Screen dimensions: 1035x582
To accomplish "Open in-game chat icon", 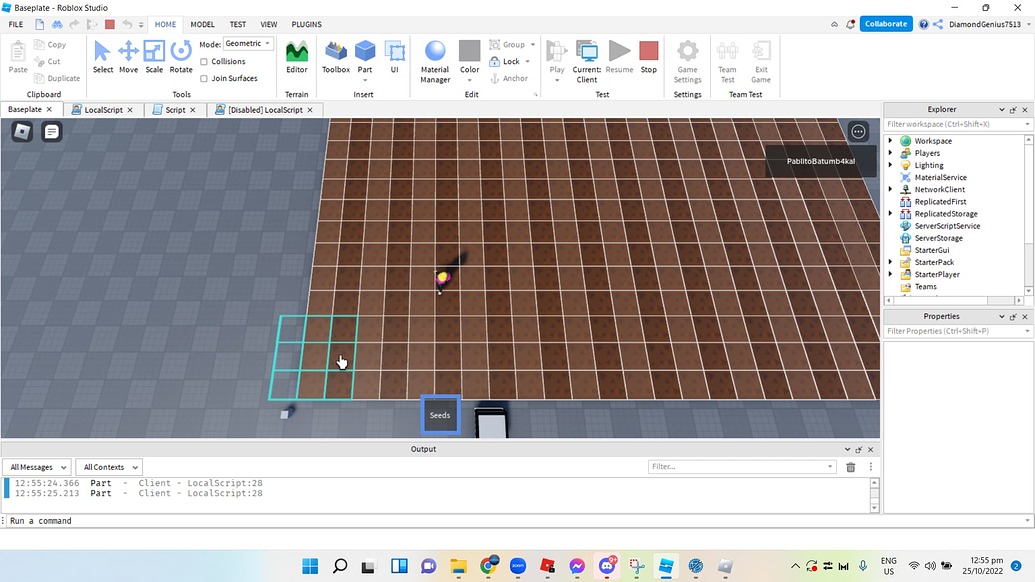I will point(51,131).
